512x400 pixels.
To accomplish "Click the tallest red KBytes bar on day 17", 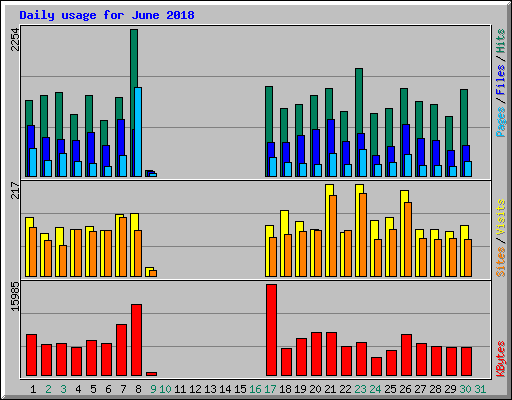I will pos(271,330).
